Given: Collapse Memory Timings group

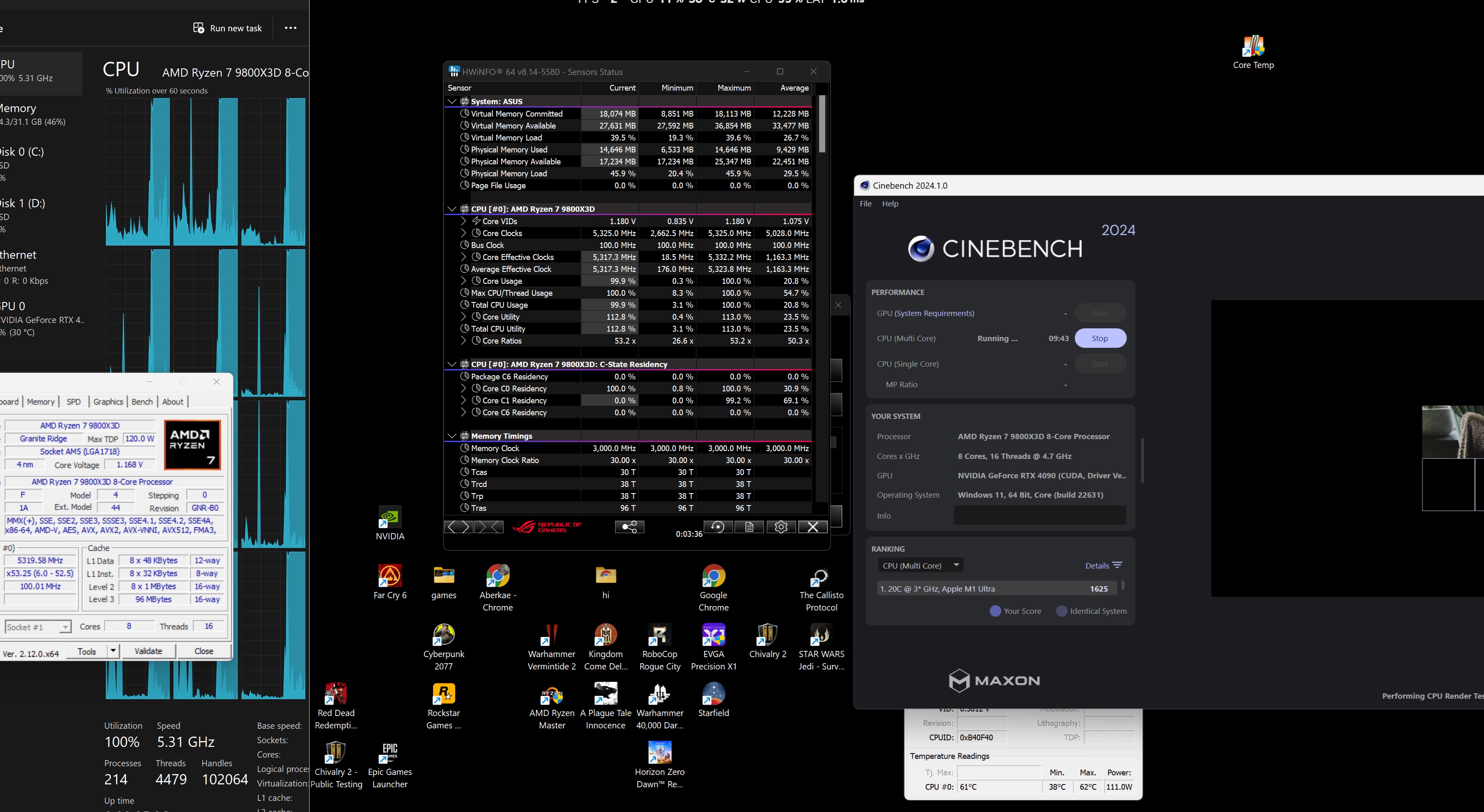Looking at the screenshot, I should pos(452,436).
